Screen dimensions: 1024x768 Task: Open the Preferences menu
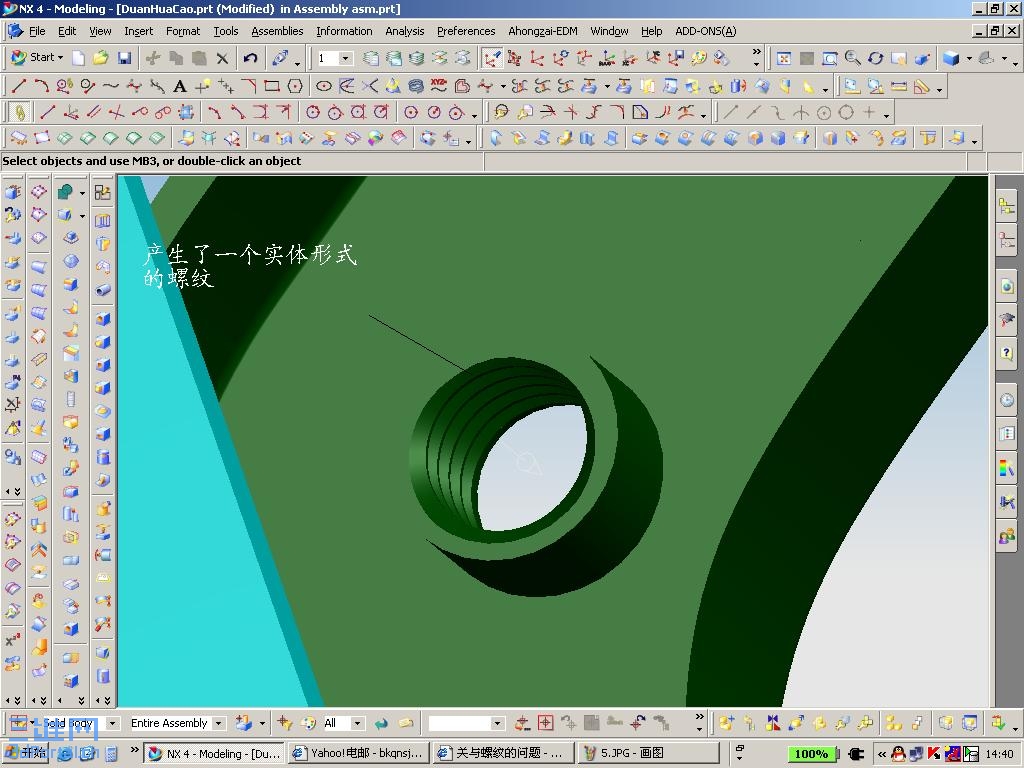click(466, 31)
